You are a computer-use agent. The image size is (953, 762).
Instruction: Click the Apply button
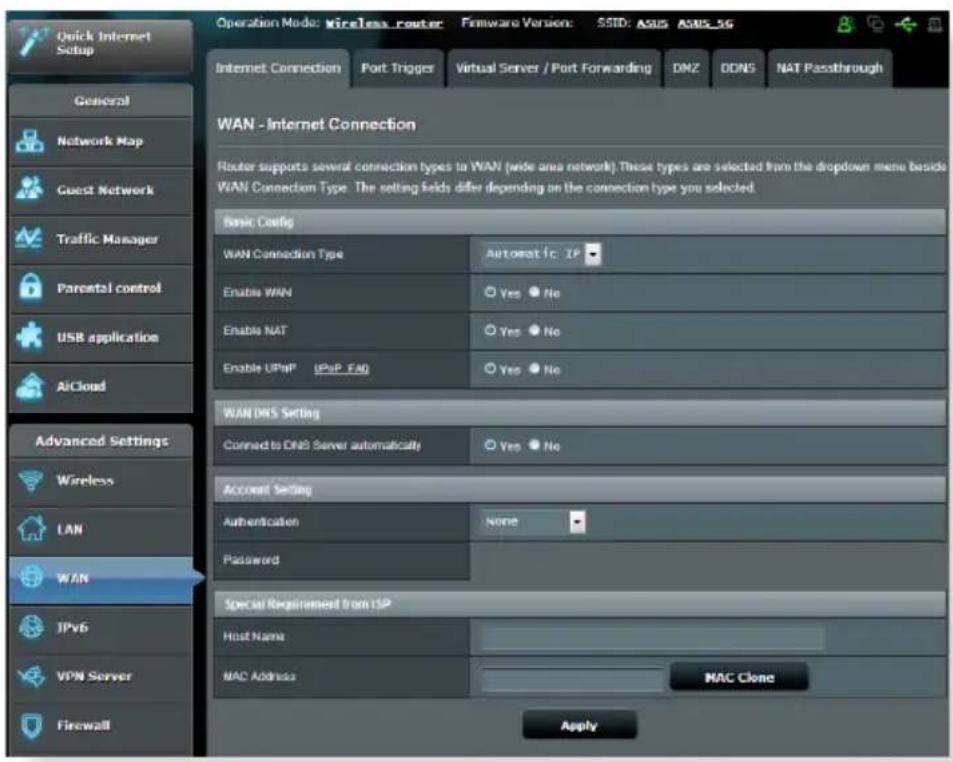coord(579,726)
